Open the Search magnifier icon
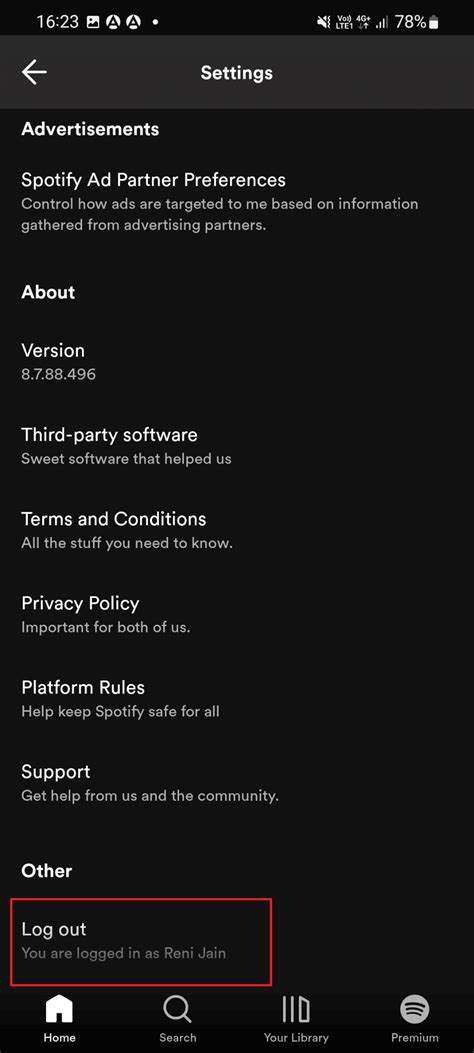 coord(178,1009)
